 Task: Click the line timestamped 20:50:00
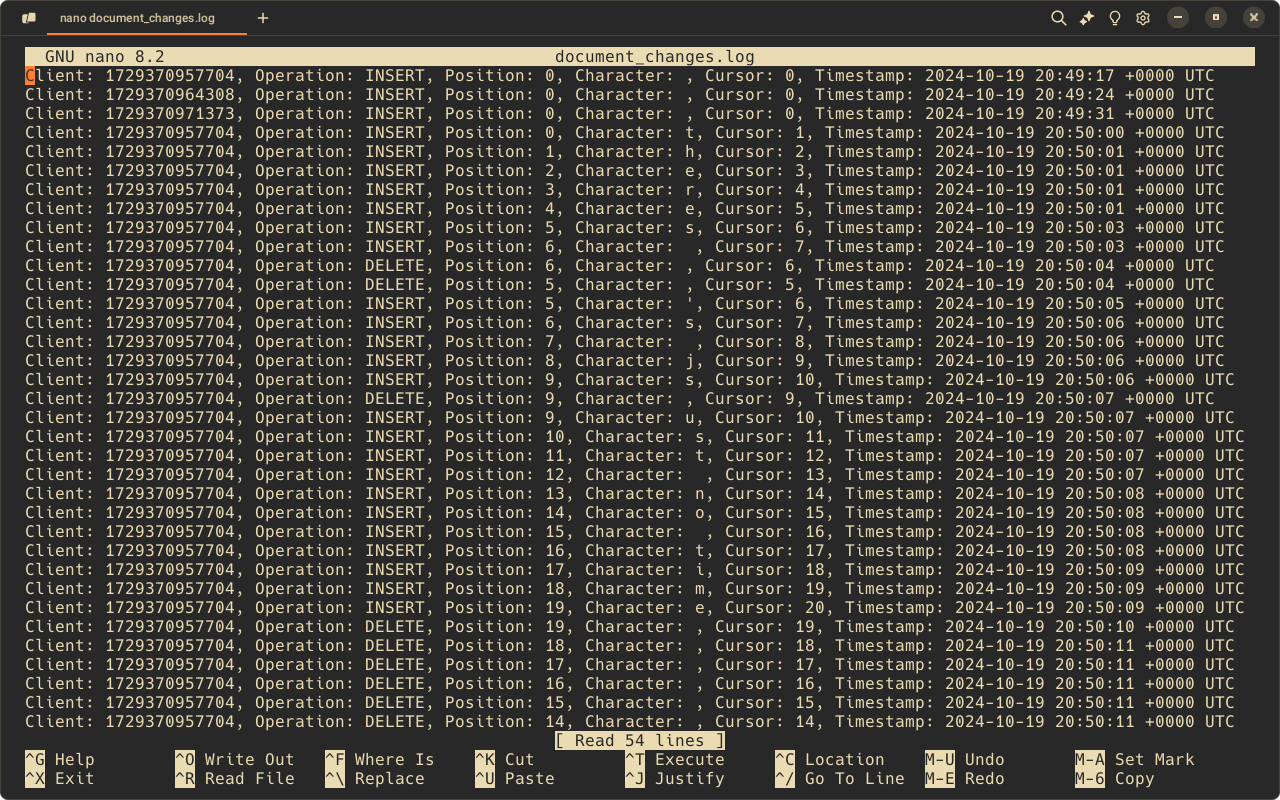pos(625,133)
